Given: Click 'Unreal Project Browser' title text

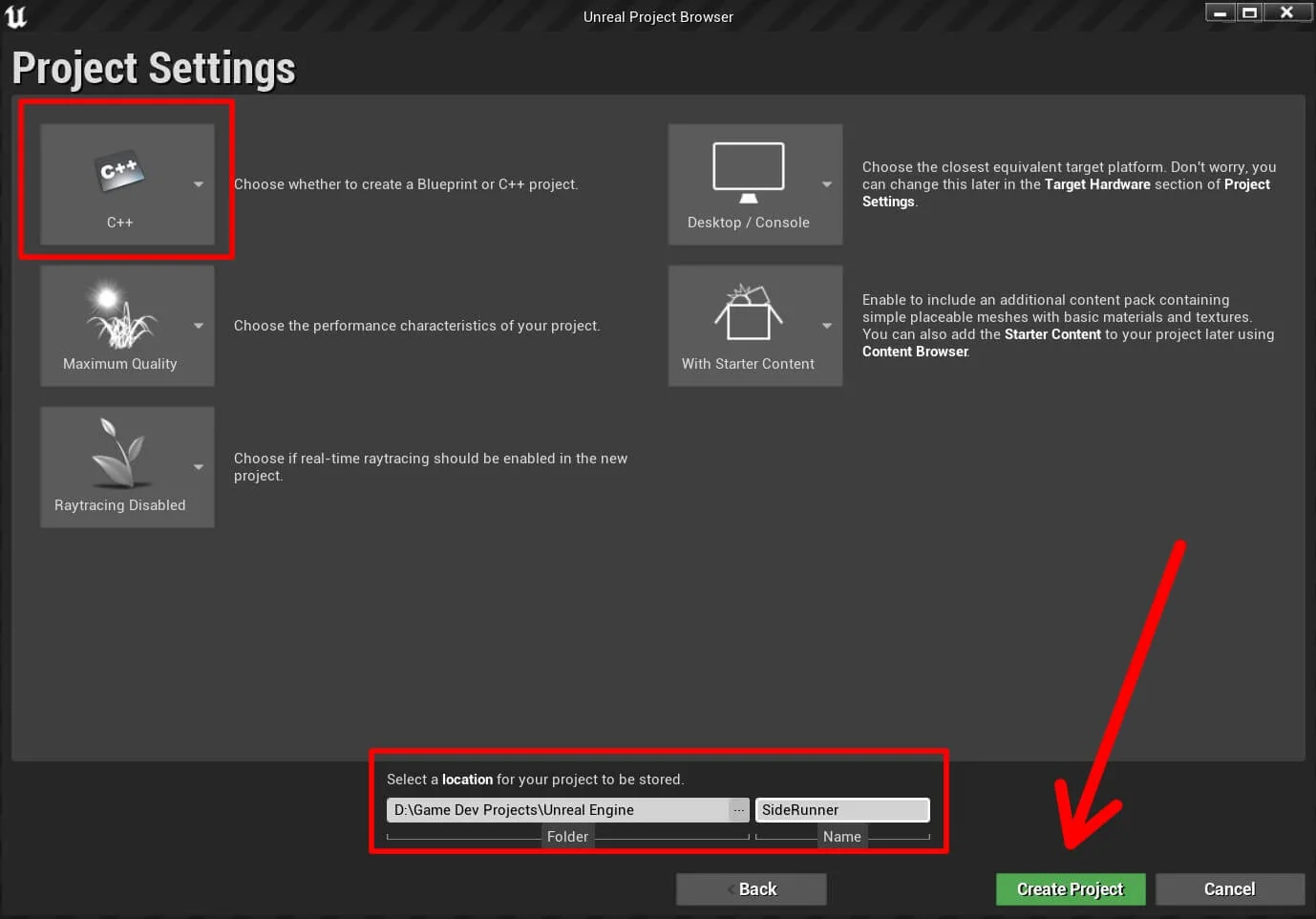Looking at the screenshot, I should 658,17.
